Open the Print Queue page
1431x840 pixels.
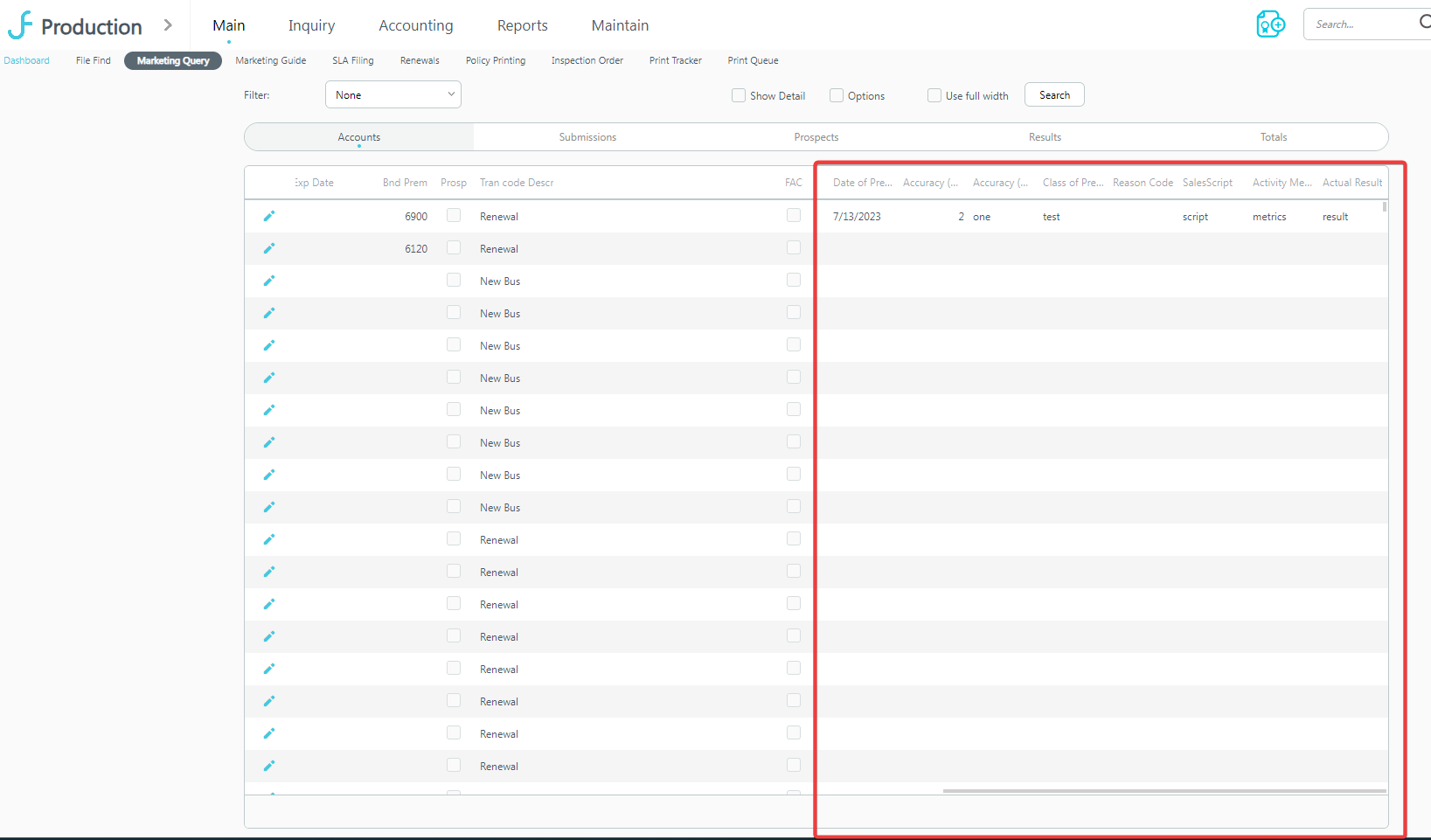[x=754, y=60]
